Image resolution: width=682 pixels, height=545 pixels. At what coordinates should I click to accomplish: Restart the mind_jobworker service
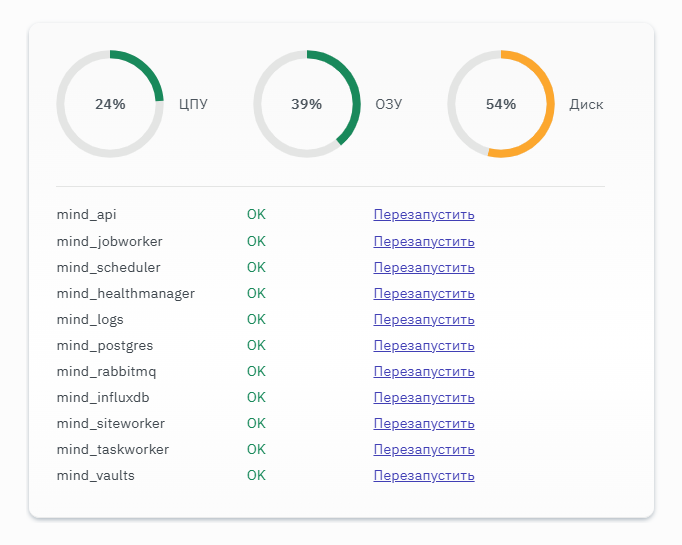[x=423, y=241]
